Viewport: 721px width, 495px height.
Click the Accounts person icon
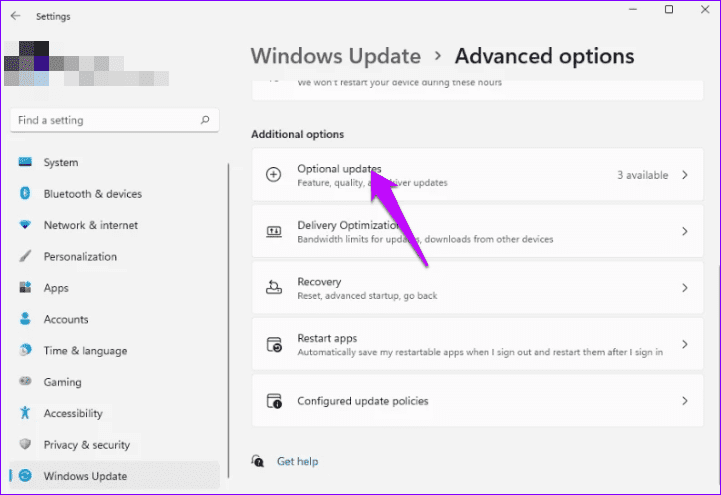(25, 319)
